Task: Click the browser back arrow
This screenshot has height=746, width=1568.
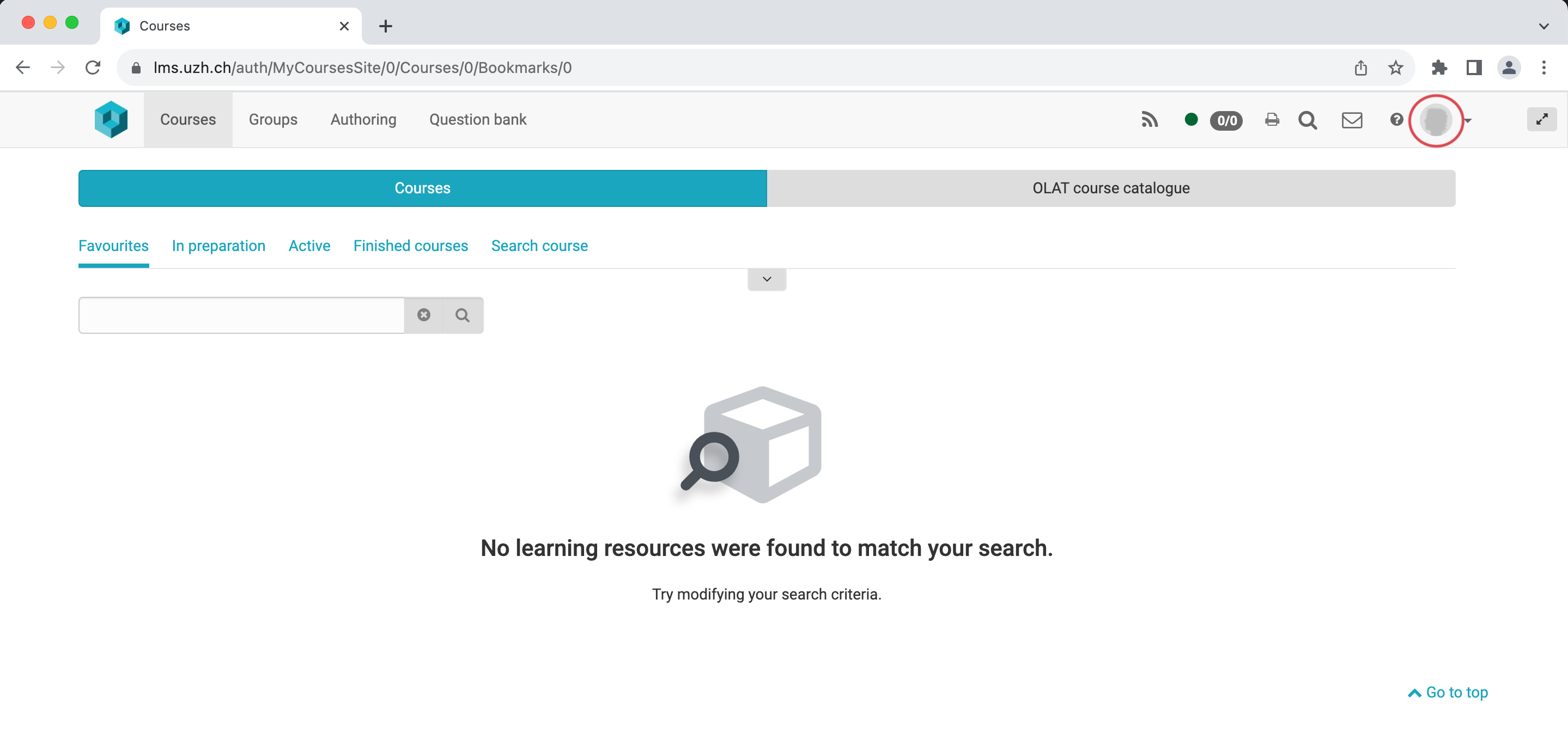Action: [x=23, y=68]
